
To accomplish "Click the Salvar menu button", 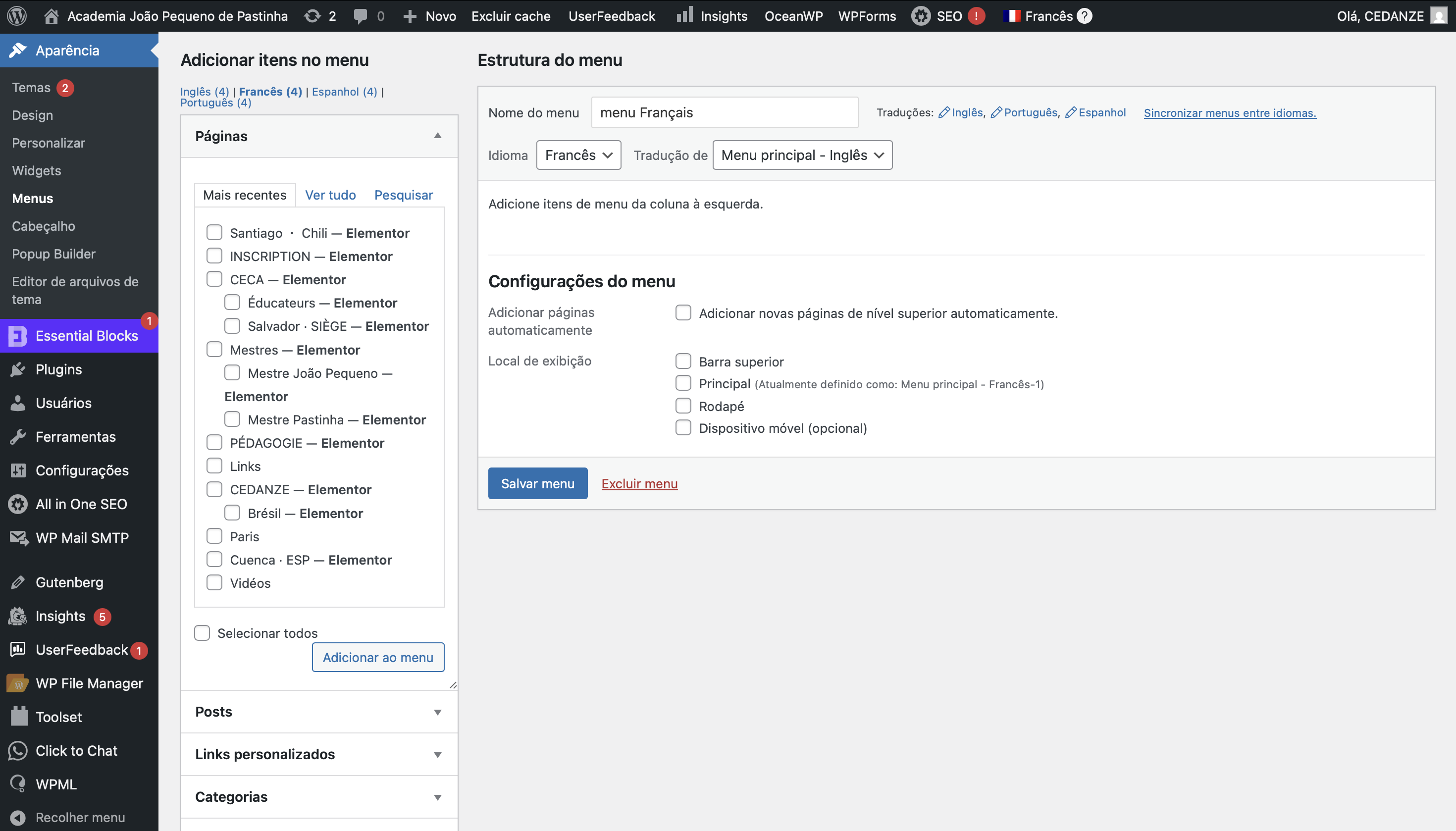I will (537, 483).
